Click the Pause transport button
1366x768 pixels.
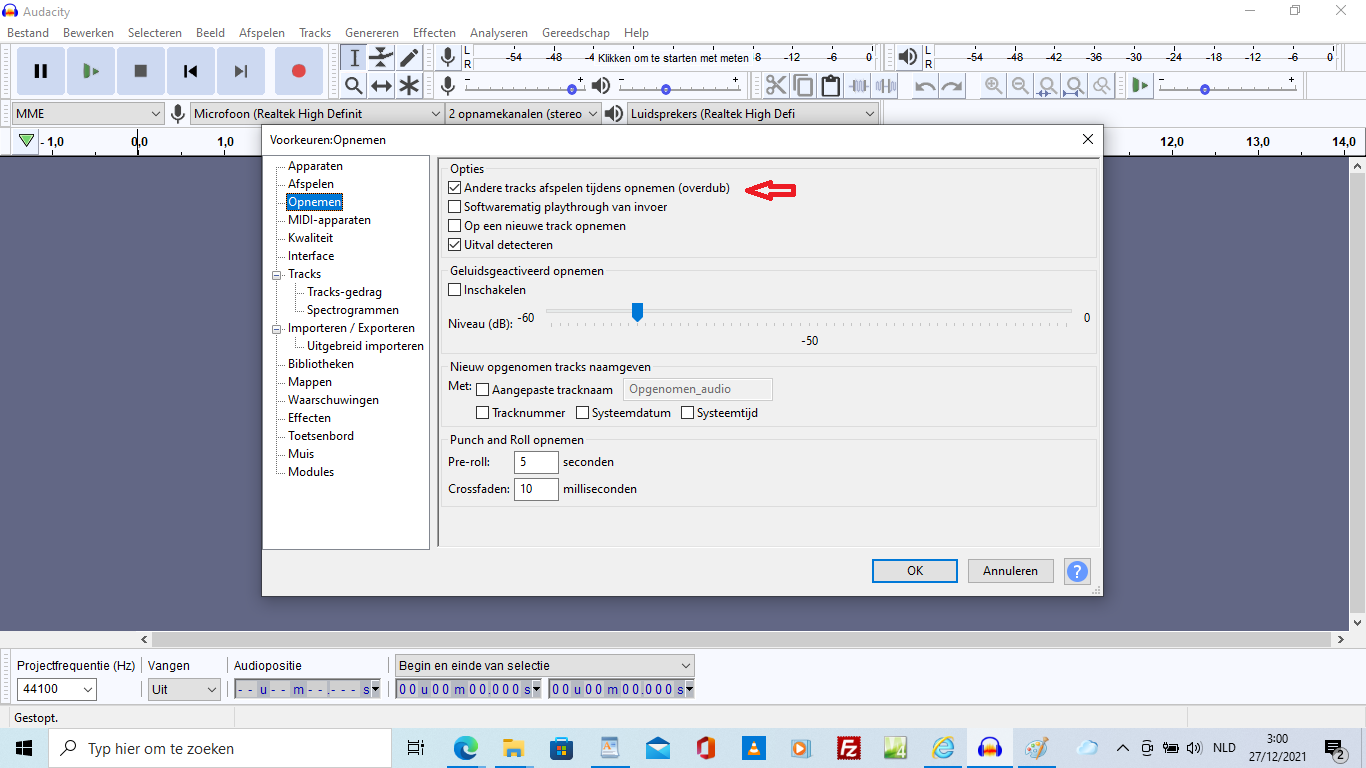point(41,71)
